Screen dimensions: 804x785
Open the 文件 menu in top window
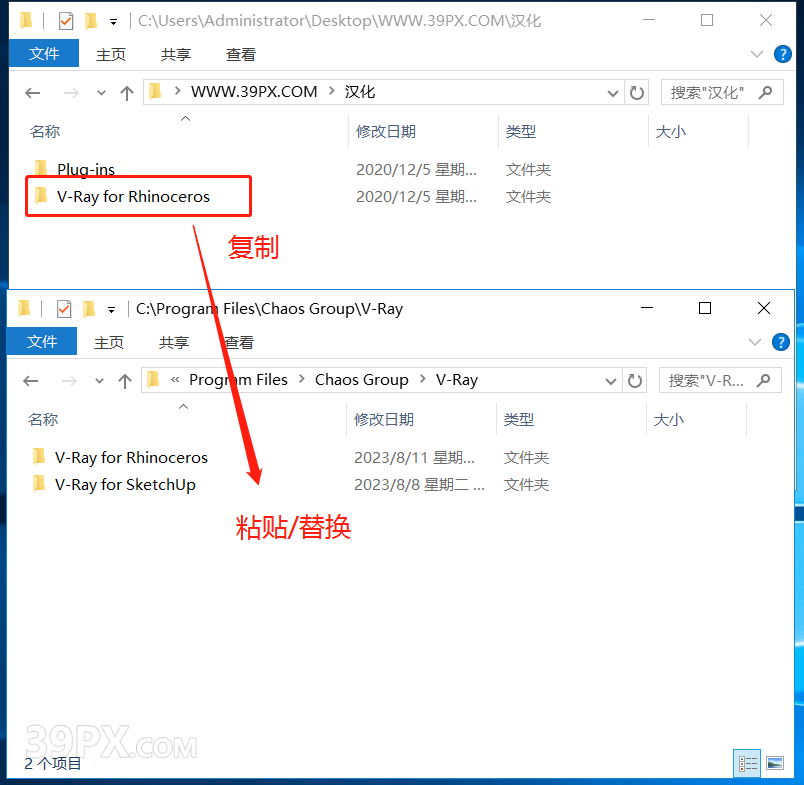(44, 54)
